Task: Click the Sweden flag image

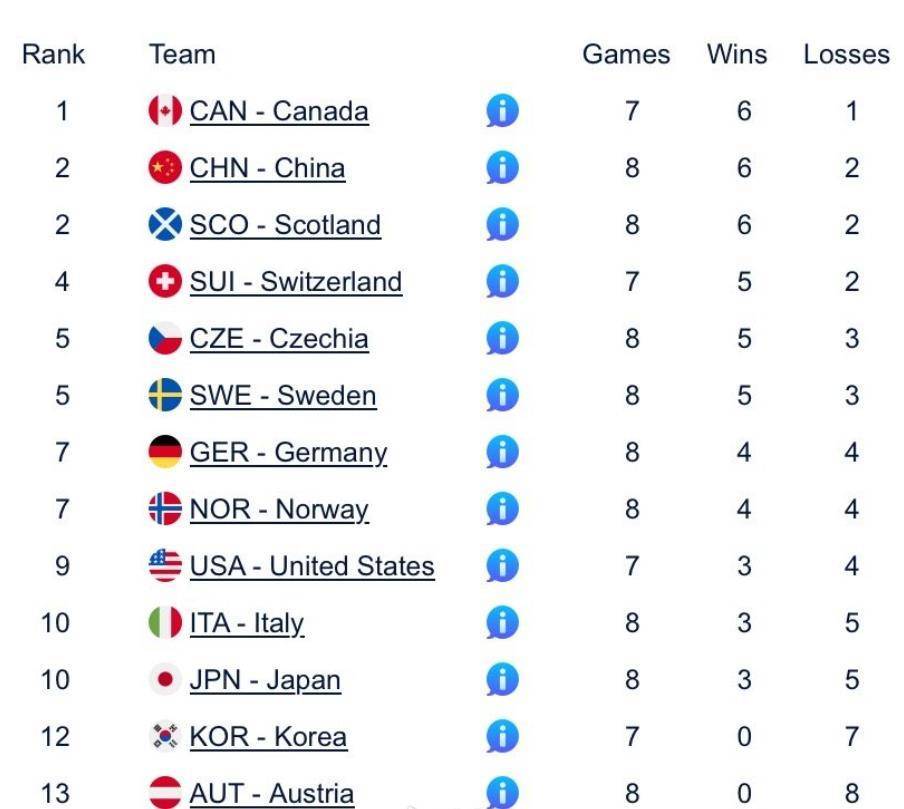Action: 165,396
